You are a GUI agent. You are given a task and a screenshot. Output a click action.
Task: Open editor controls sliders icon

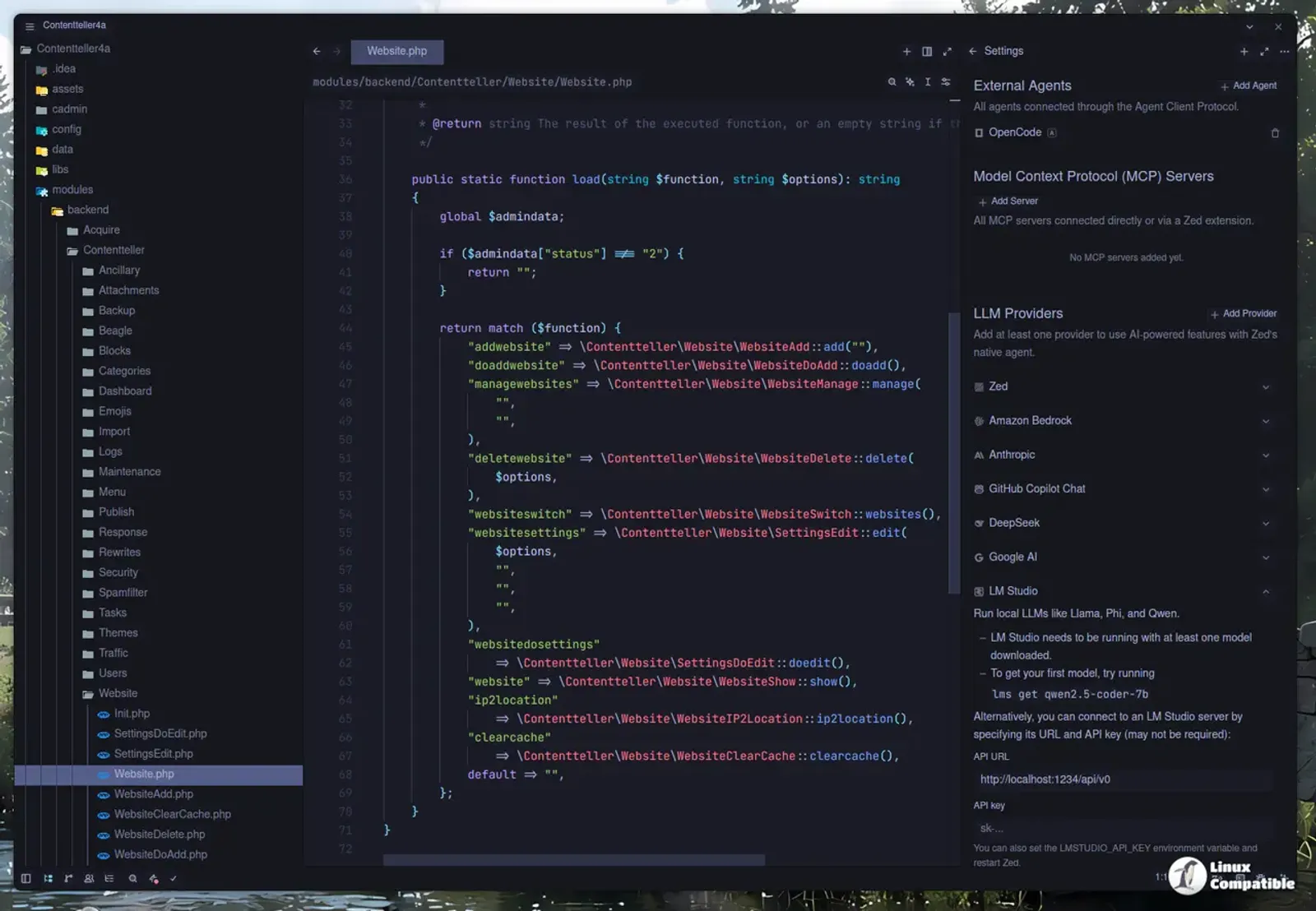pos(946,81)
